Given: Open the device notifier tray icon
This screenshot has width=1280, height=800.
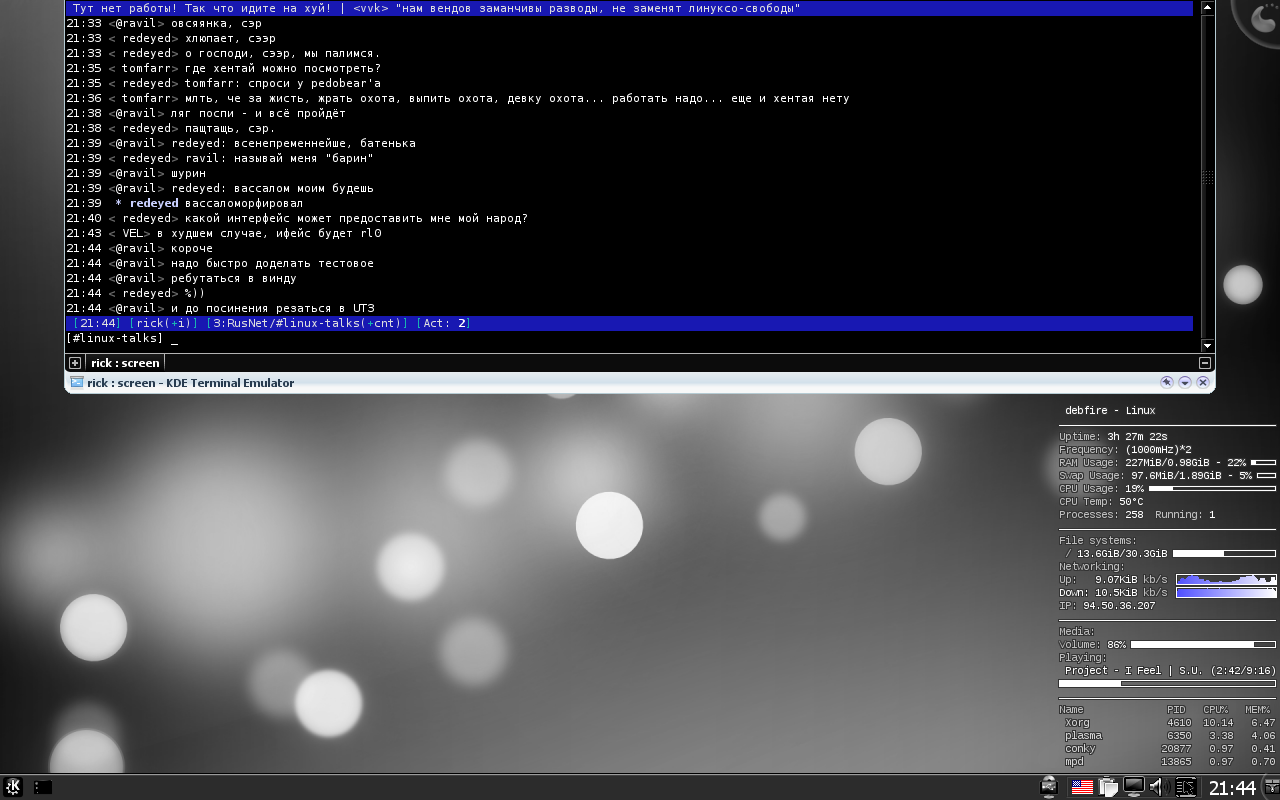Looking at the screenshot, I should pos(1049,787).
